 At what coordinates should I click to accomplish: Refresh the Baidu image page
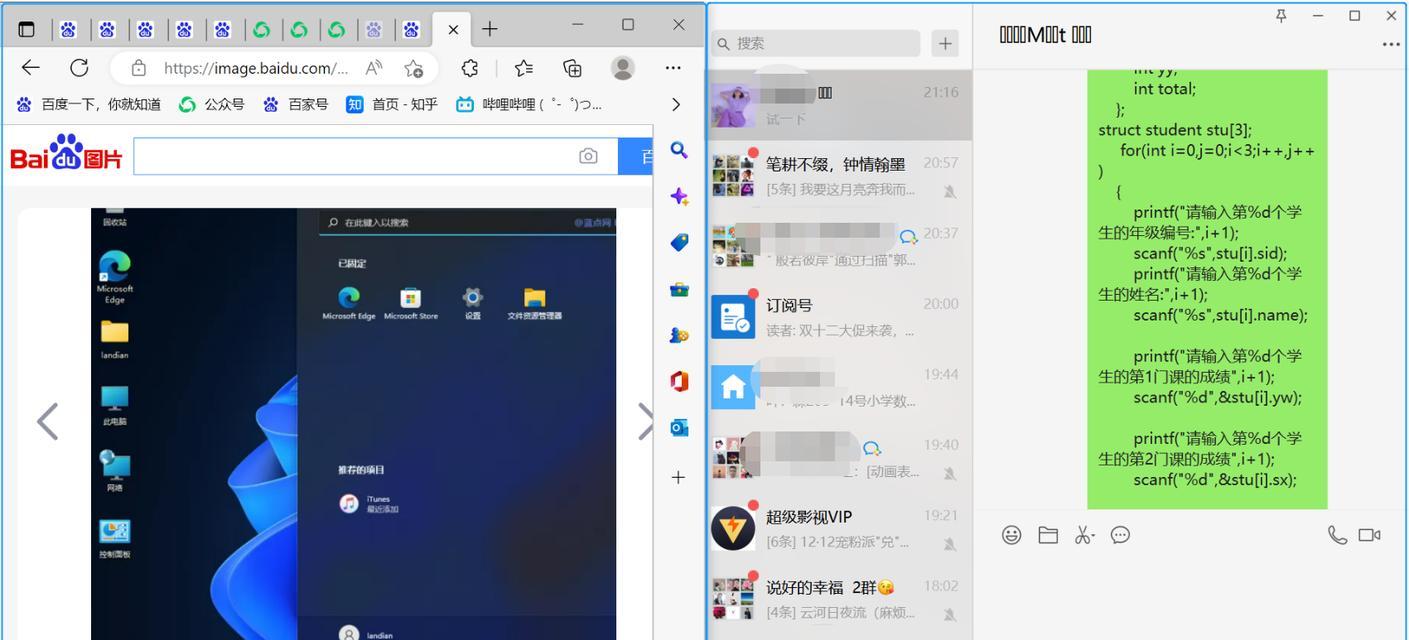coord(79,68)
